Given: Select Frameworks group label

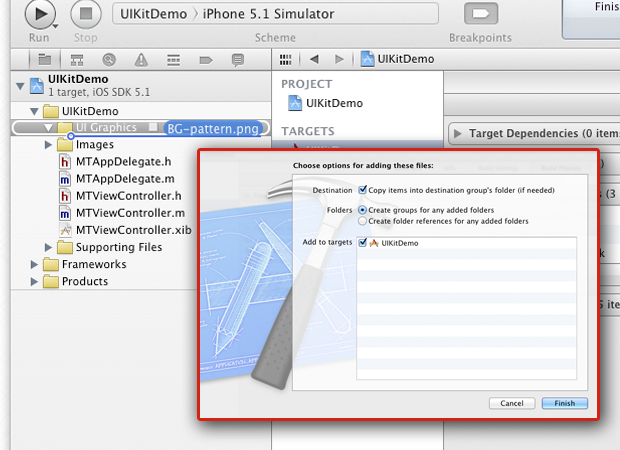Looking at the screenshot, I should point(94,265).
